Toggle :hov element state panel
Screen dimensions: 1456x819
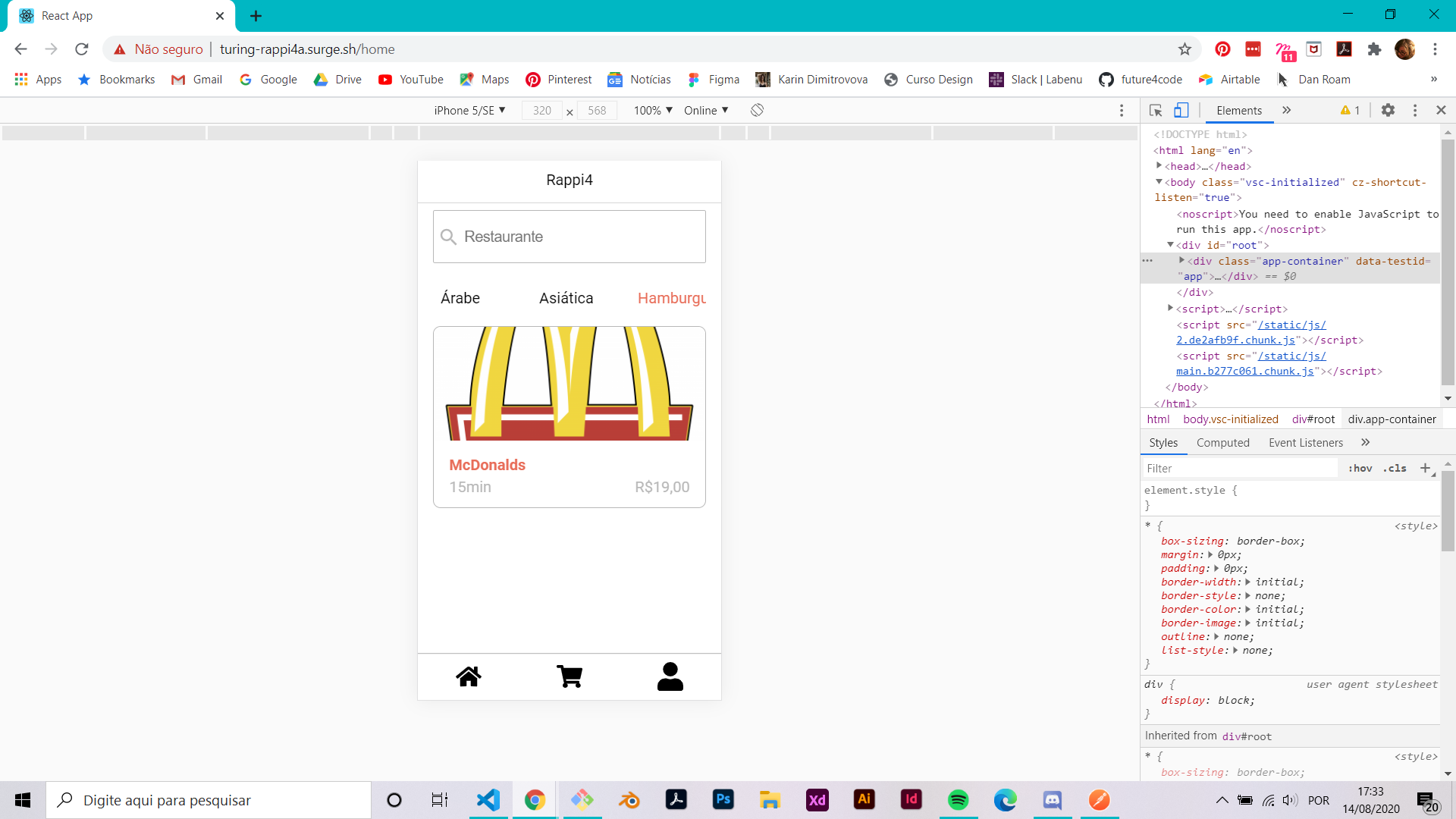click(x=1360, y=469)
